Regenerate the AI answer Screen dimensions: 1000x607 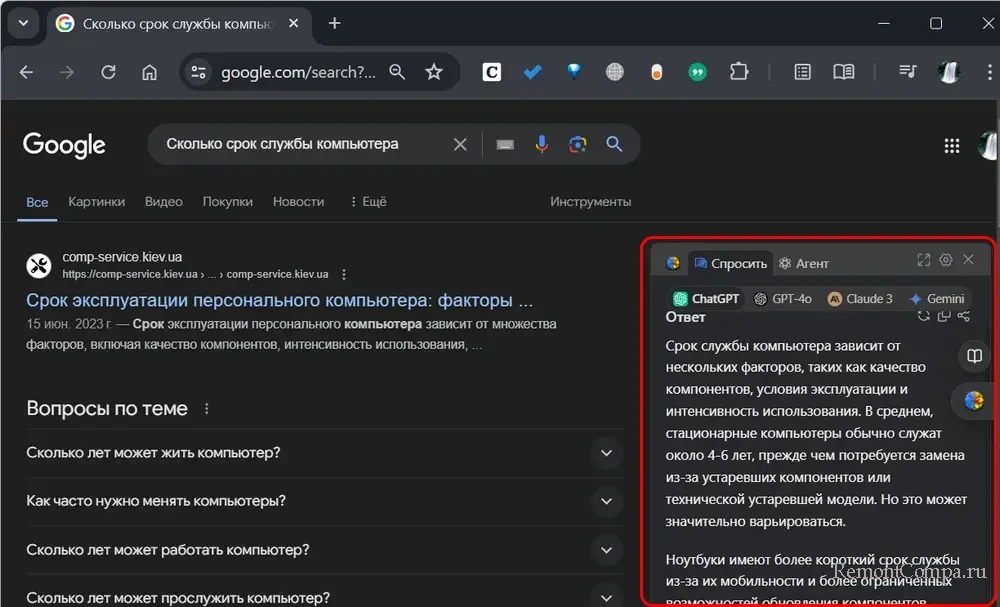coord(924,317)
